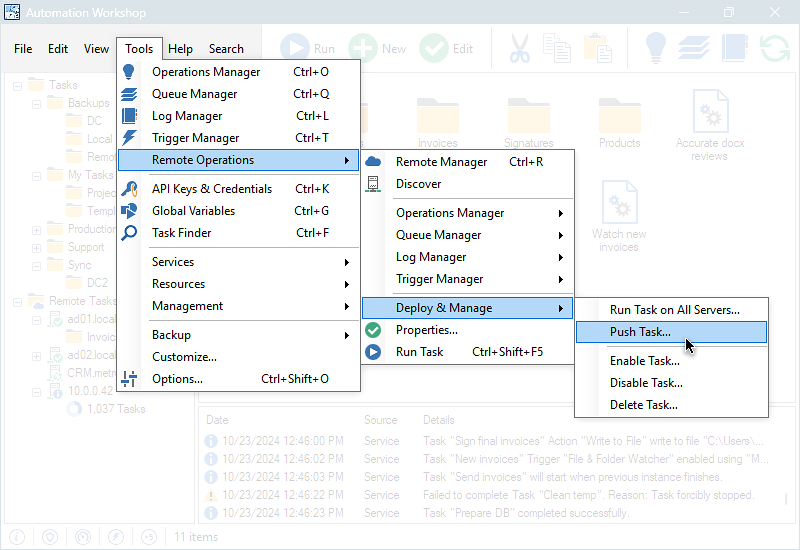The height and width of the screenshot is (550, 800).
Task: Click the Refresh toolbar icon
Action: pos(774,48)
